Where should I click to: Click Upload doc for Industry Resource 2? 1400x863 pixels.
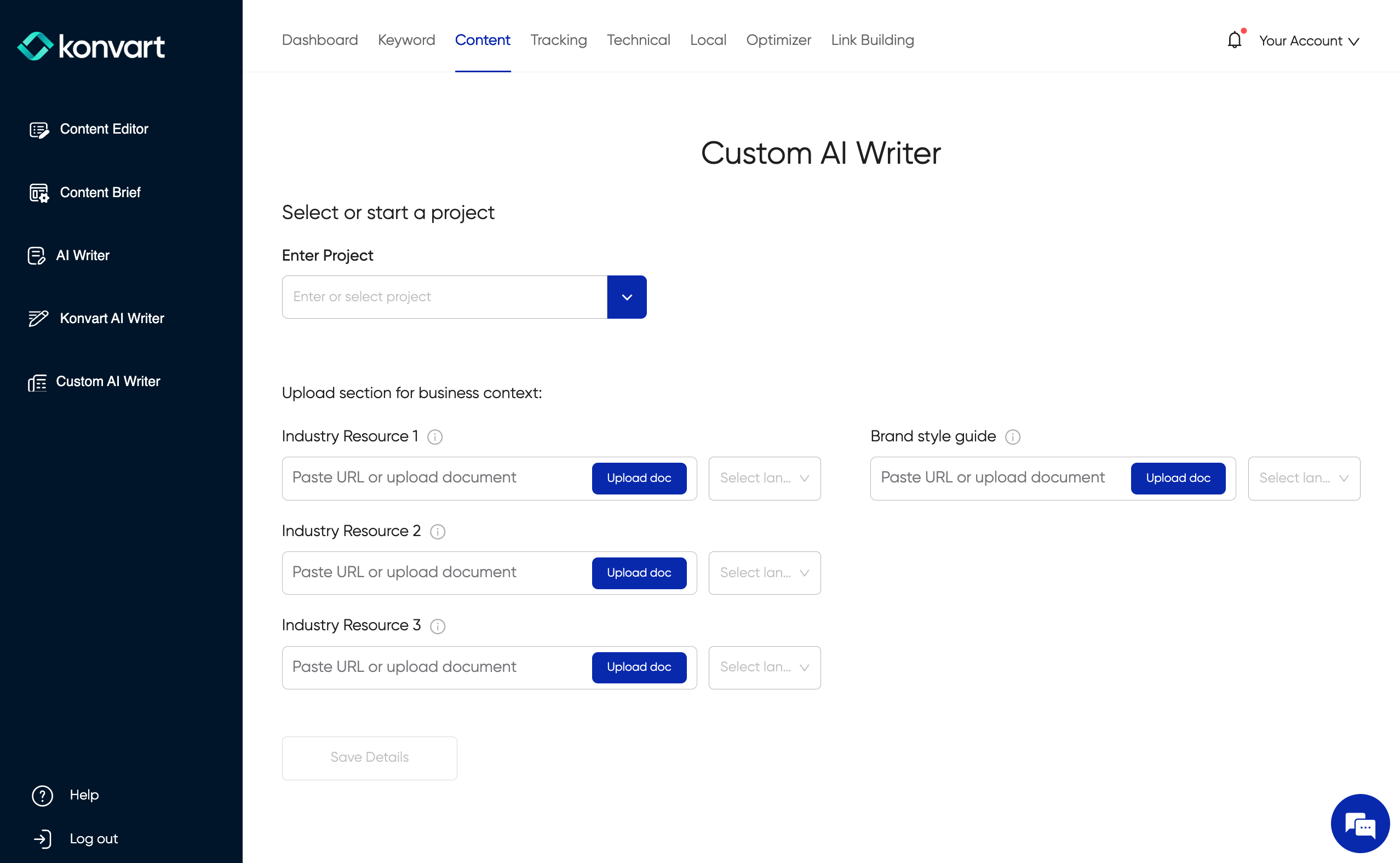click(639, 572)
